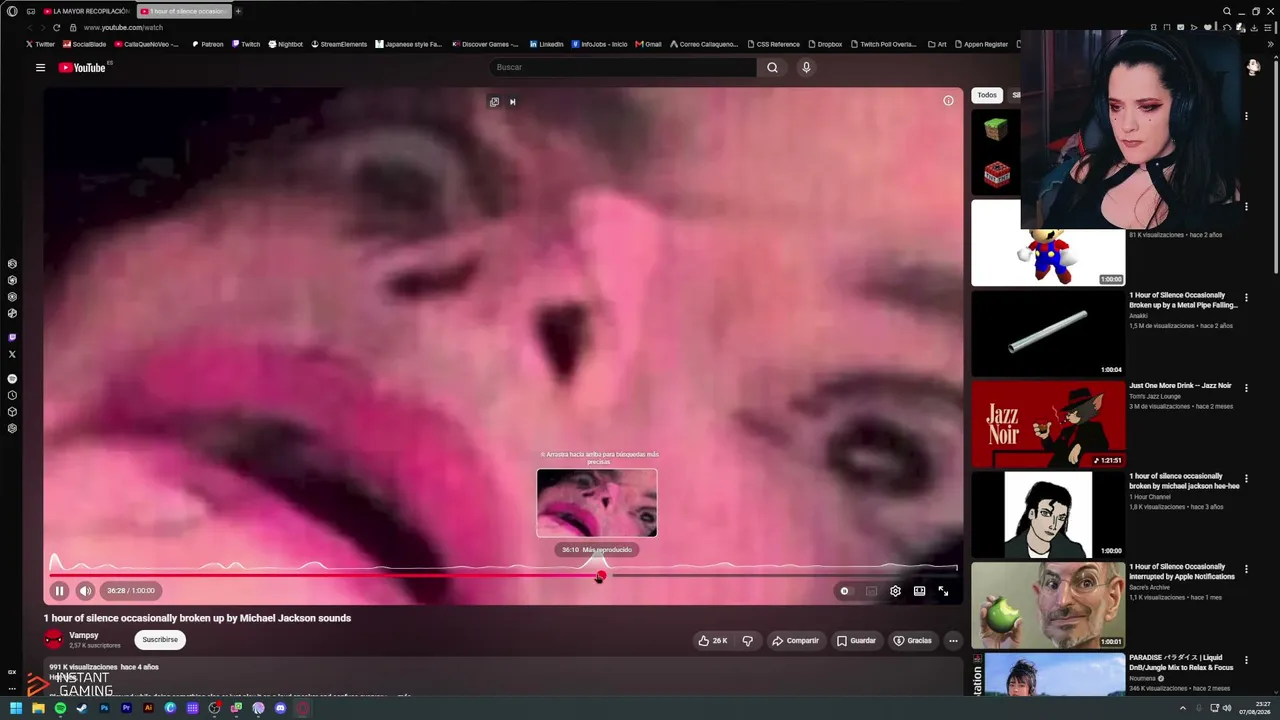Seek on the red video progress bar
The width and height of the screenshot is (1280, 720).
pyautogui.click(x=325, y=576)
